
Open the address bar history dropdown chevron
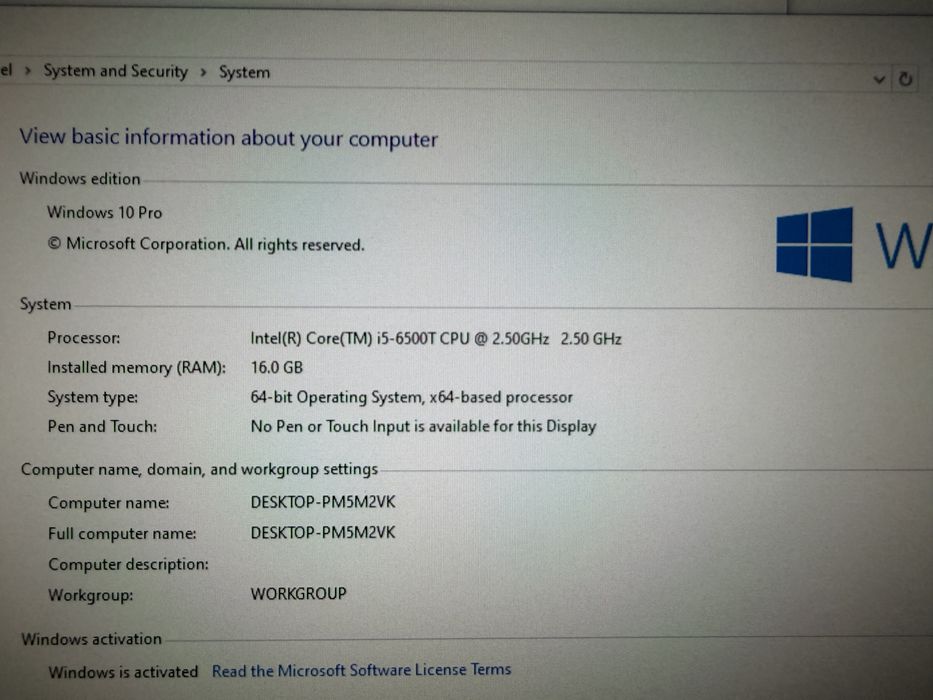pyautogui.click(x=879, y=79)
